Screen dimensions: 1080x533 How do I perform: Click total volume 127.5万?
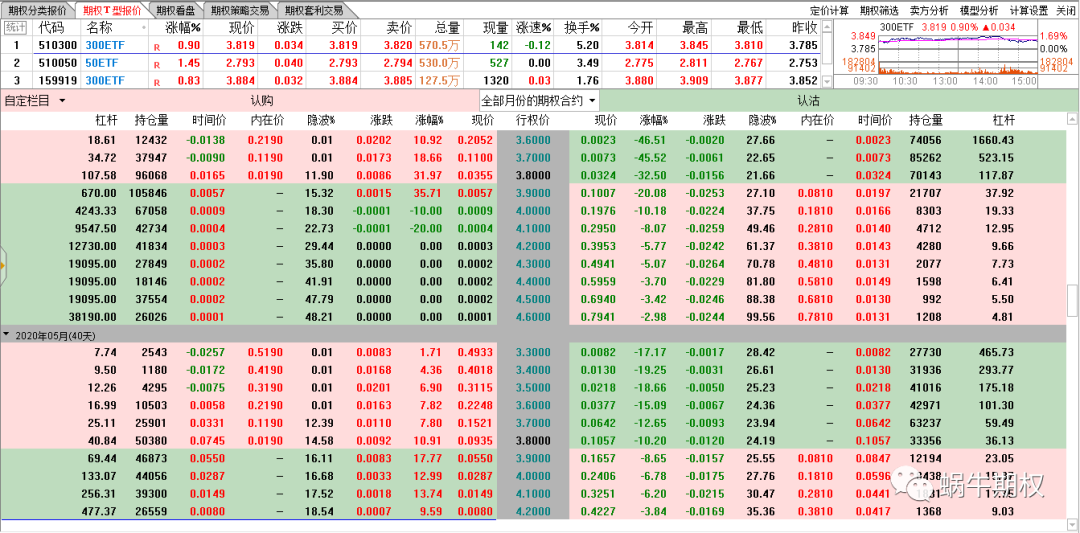point(439,81)
